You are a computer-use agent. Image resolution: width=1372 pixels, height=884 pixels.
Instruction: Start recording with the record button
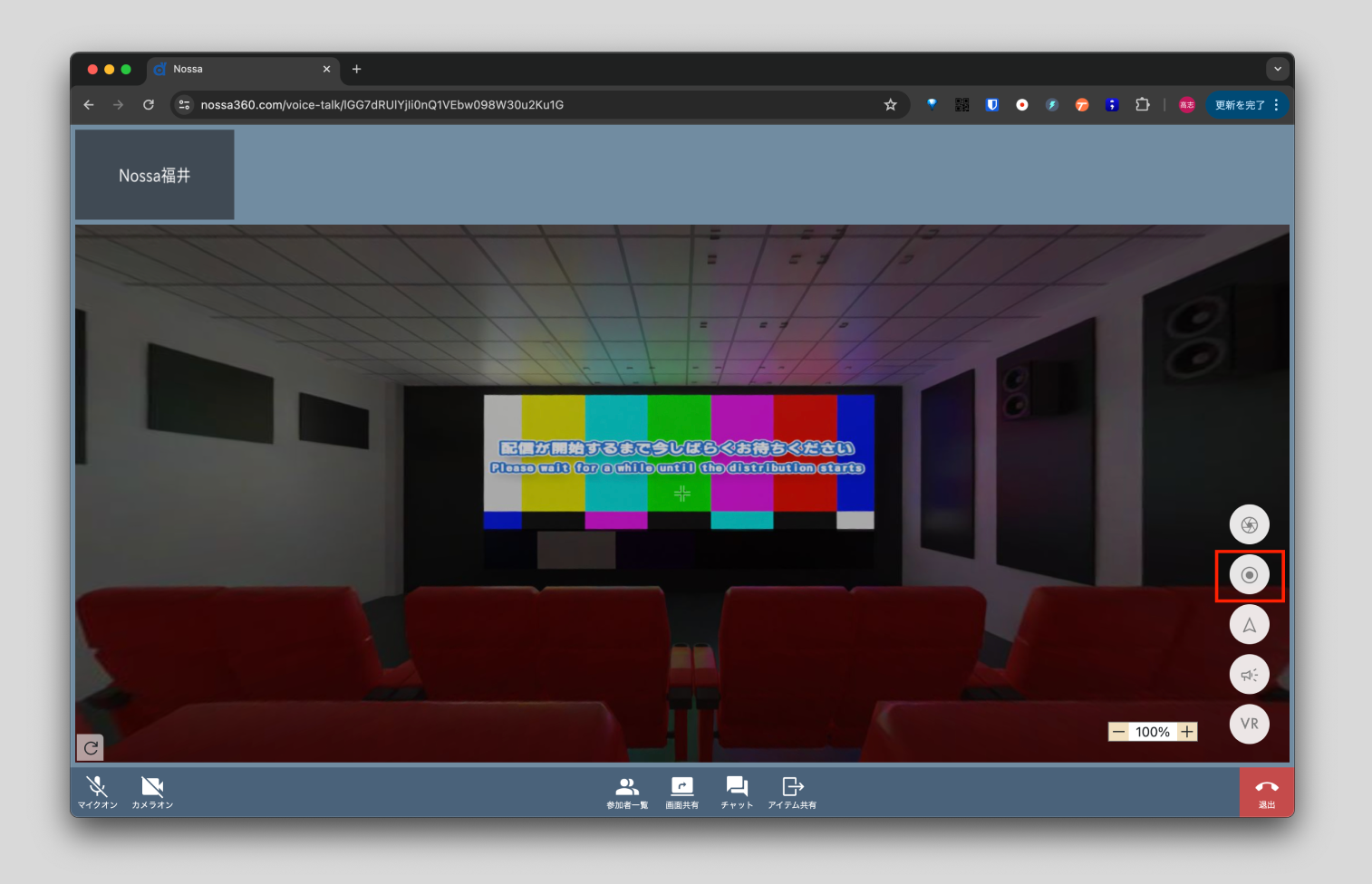(1249, 574)
